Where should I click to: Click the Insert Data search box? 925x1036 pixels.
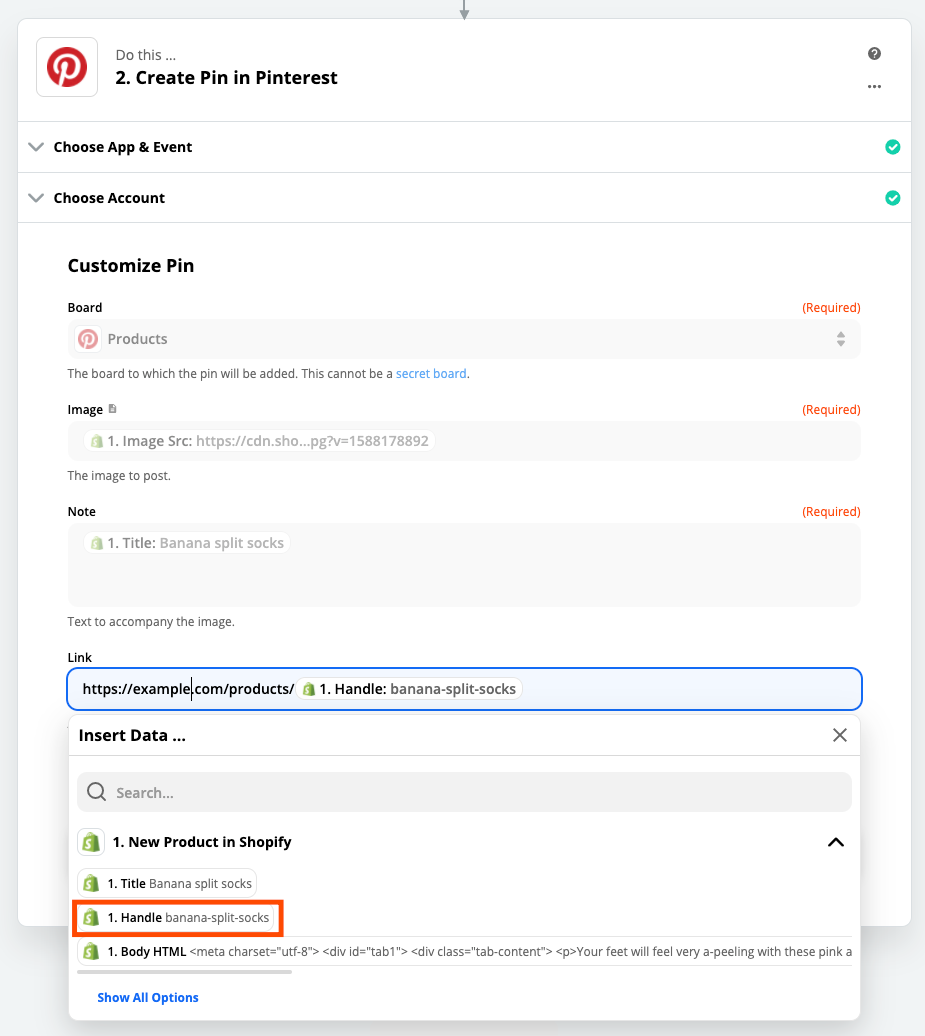464,792
